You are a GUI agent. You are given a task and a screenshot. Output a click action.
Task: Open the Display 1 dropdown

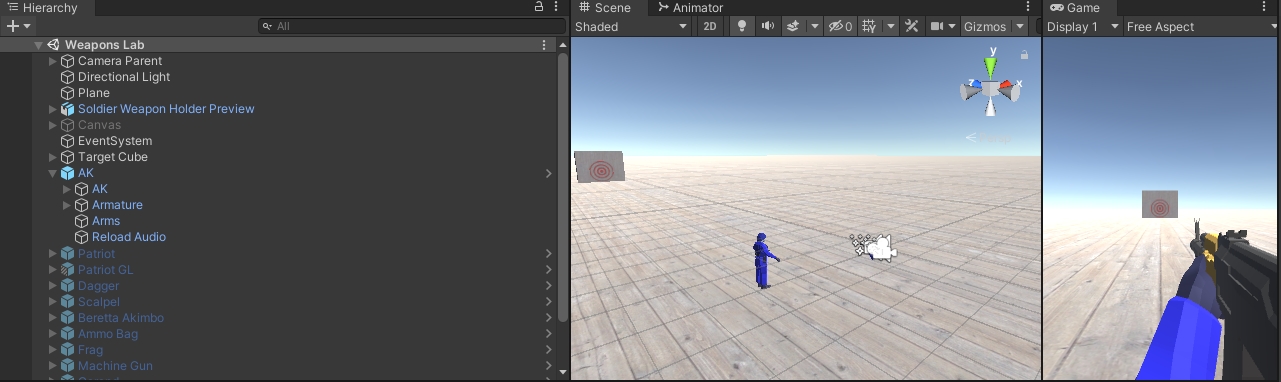pyautogui.click(x=1083, y=27)
